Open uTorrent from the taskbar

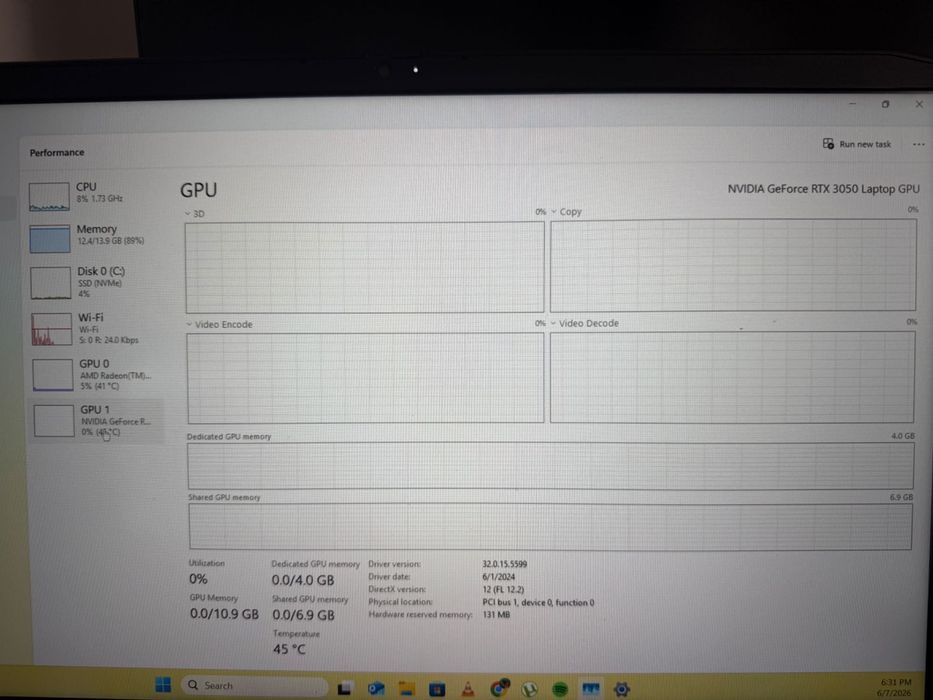(x=529, y=689)
